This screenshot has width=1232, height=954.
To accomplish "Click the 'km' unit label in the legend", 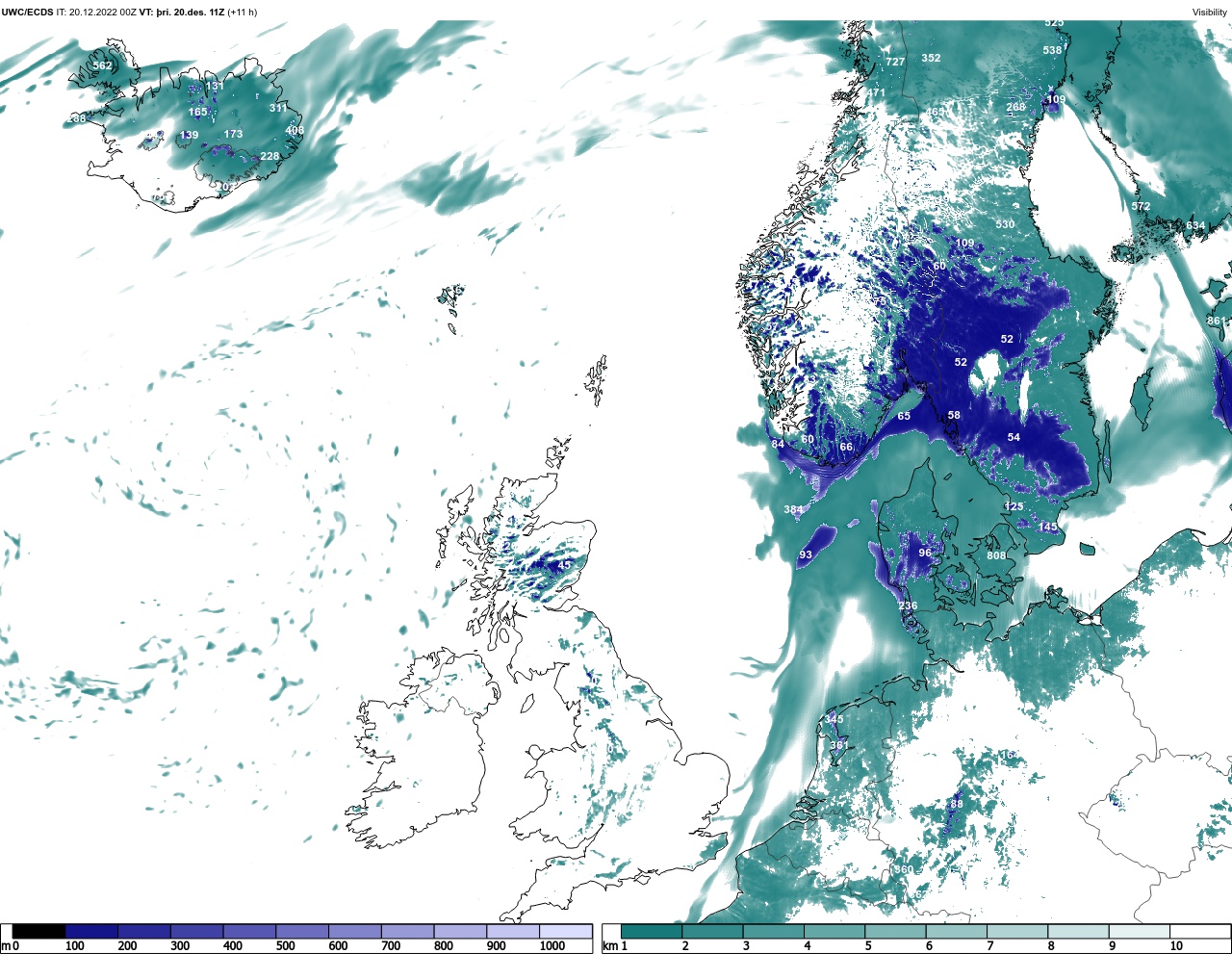I will 609,946.
